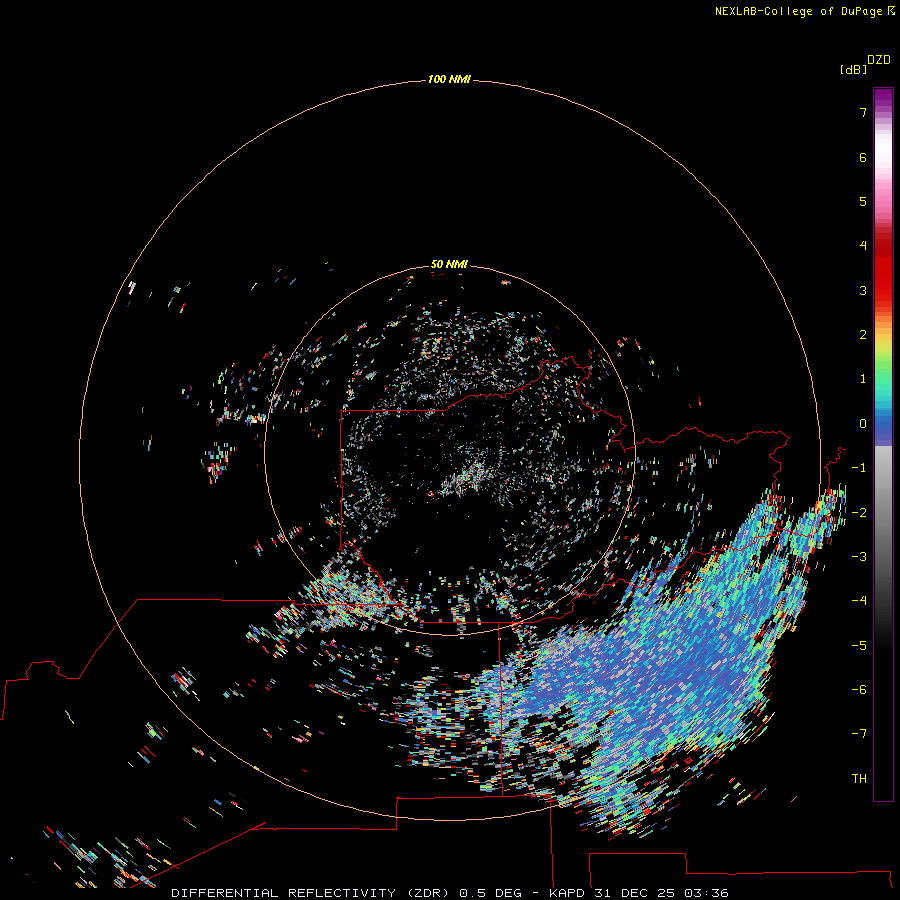Click the 6 value on color scale
The width and height of the screenshot is (900, 900).
[x=863, y=157]
